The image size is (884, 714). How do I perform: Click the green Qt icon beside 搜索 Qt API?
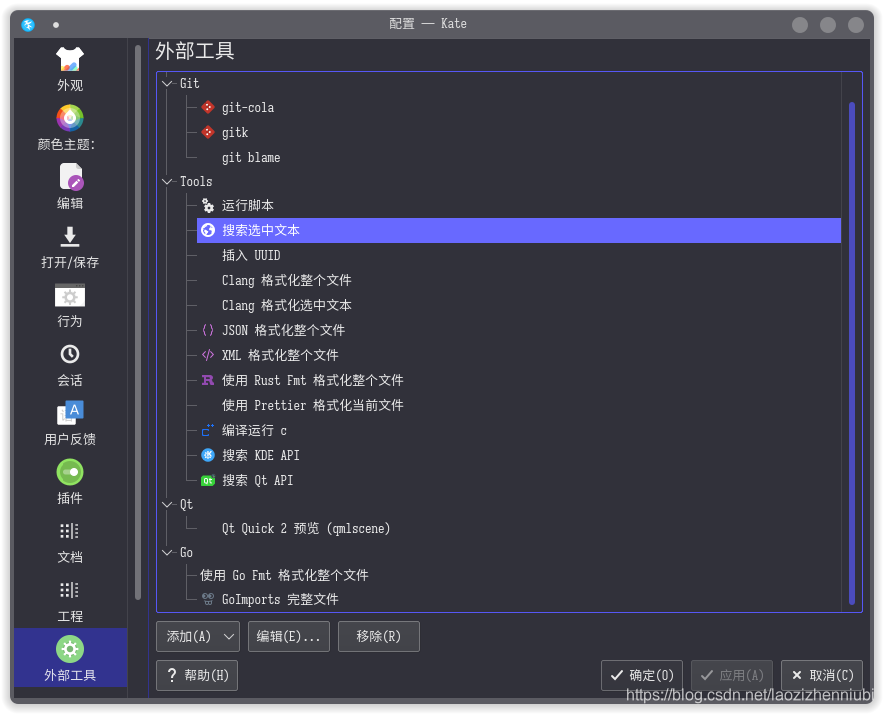[x=208, y=480]
